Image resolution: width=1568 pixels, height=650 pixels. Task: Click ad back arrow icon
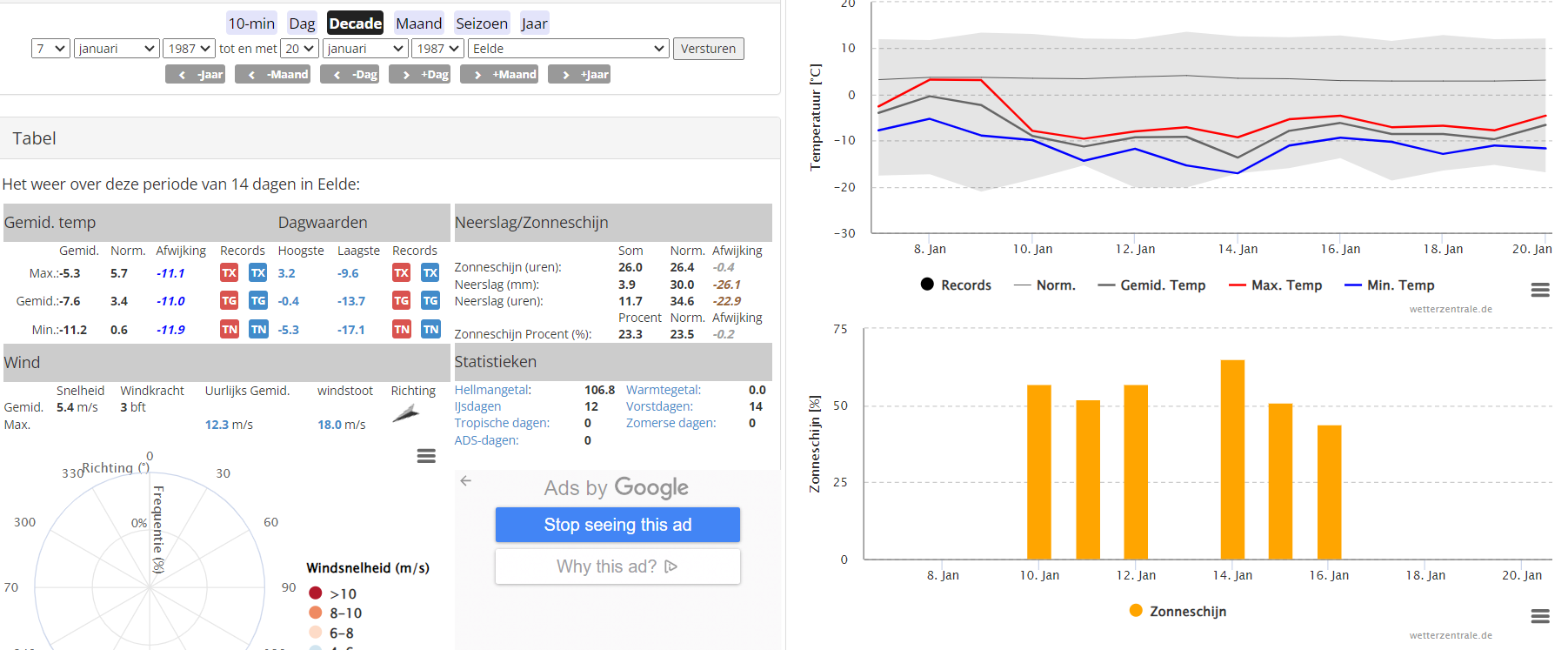(466, 480)
